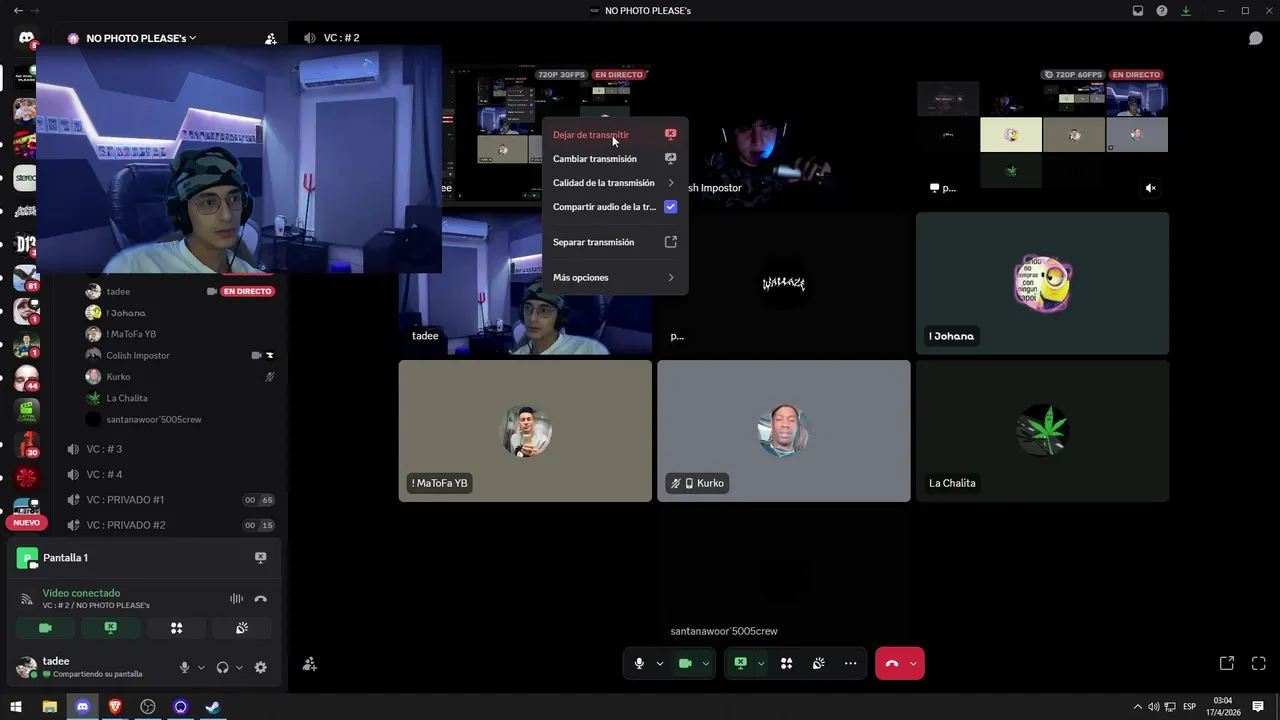Mute microphone in bottom call bar
The width and height of the screenshot is (1280, 720).
(x=639, y=663)
